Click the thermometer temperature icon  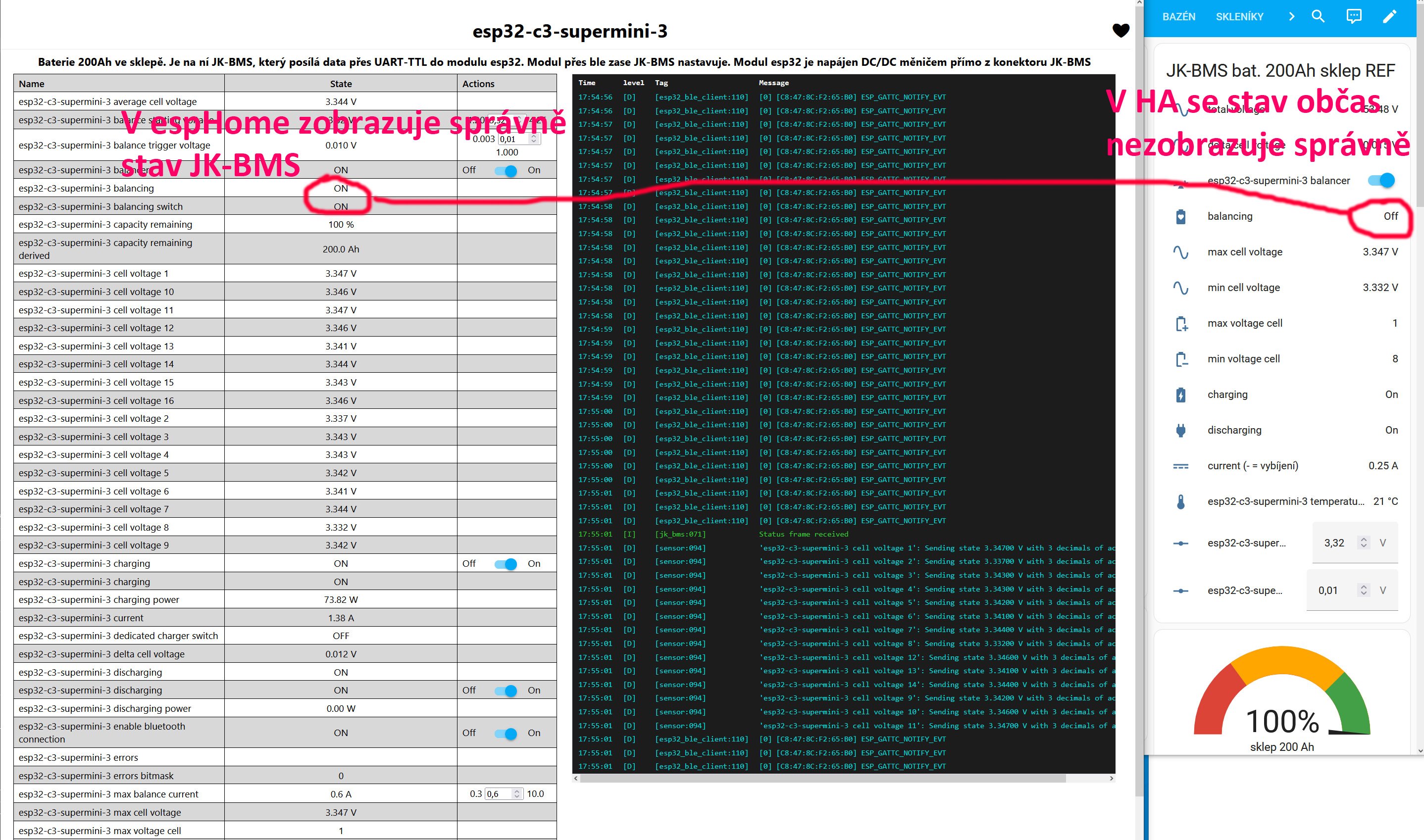click(1180, 501)
